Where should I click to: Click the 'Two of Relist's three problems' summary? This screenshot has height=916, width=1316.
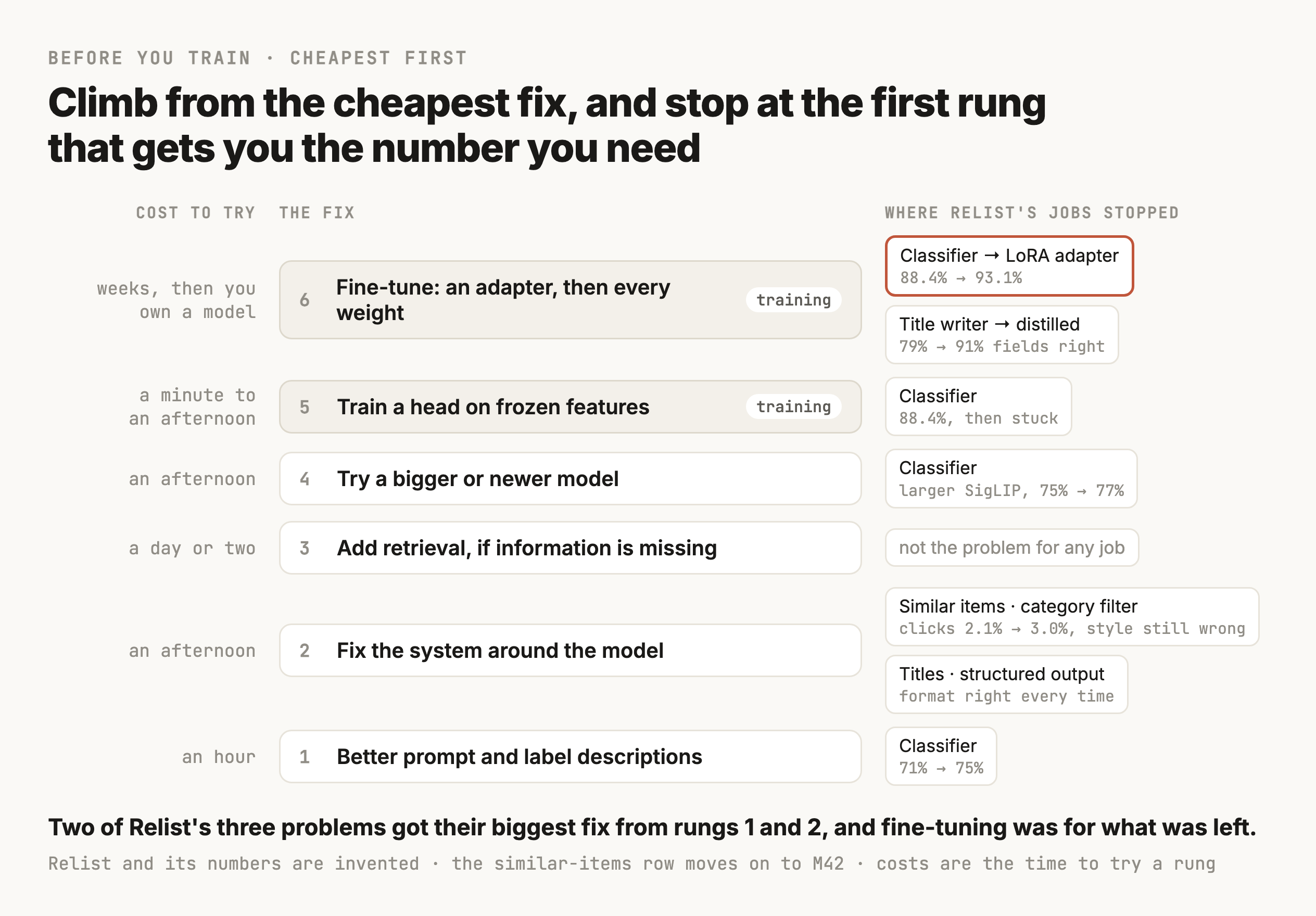coord(652,827)
